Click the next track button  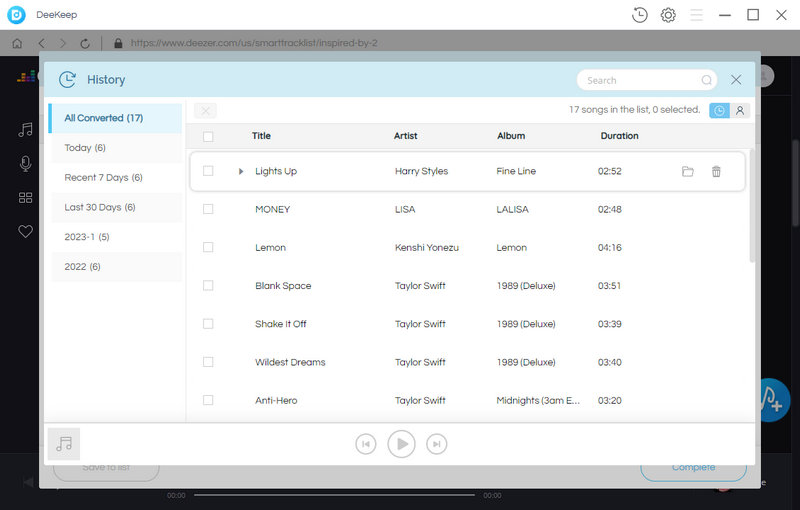[x=437, y=444]
